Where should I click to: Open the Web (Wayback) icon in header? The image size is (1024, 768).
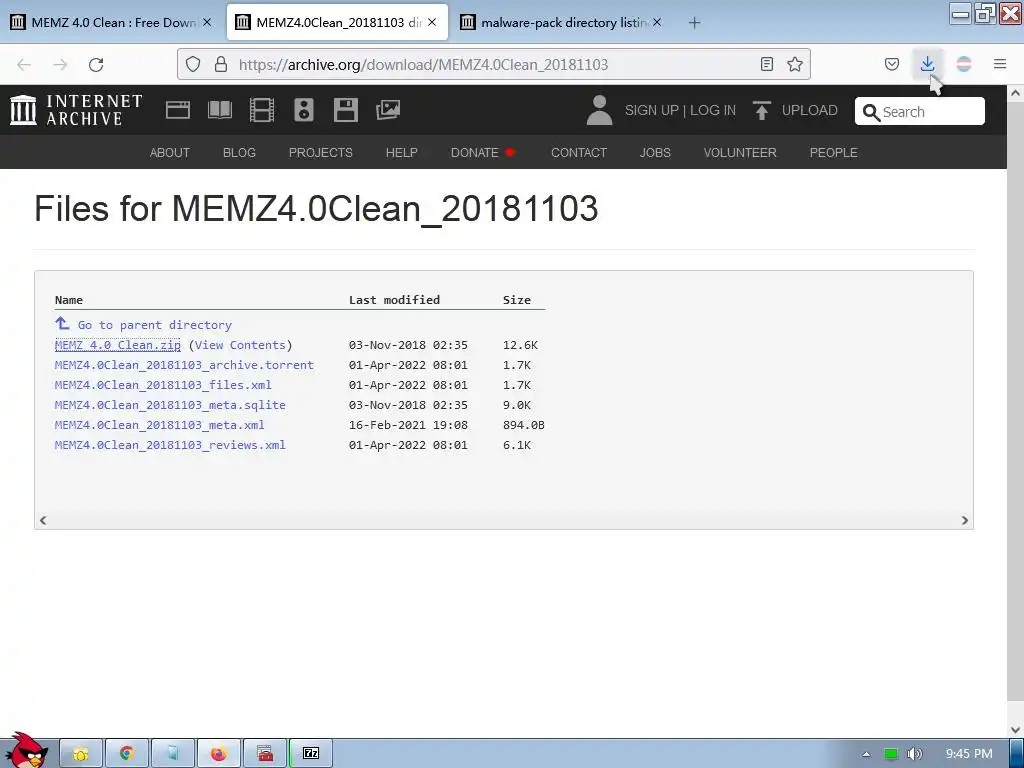(x=178, y=110)
